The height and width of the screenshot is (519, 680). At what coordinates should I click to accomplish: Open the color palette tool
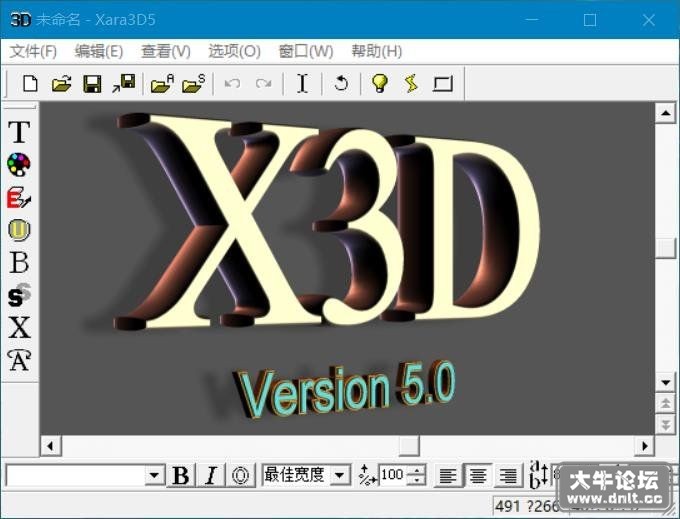pos(19,165)
